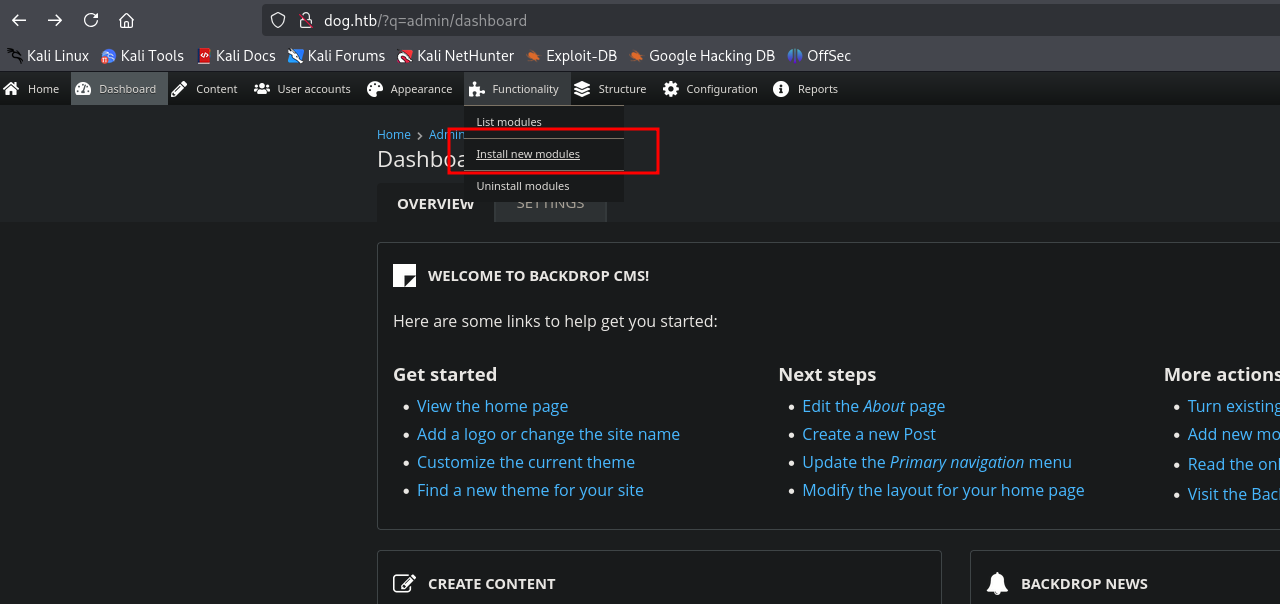1280x604 pixels.
Task: Expand the User accounts menu
Action: click(302, 89)
